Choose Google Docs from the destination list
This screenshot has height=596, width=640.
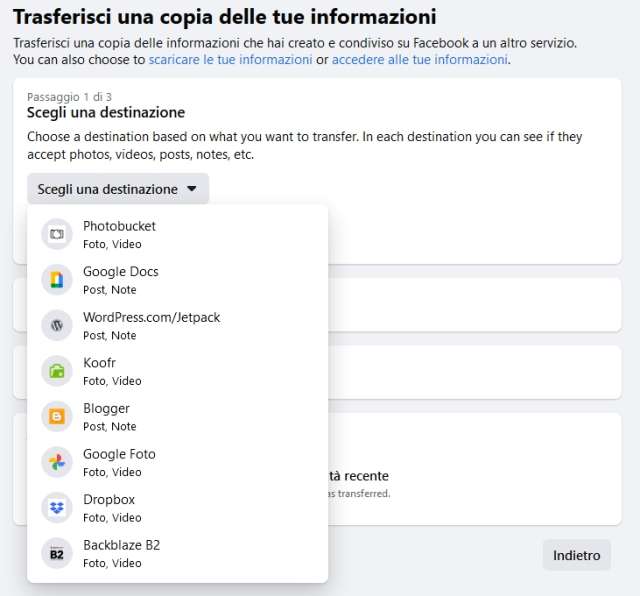[x=120, y=272]
